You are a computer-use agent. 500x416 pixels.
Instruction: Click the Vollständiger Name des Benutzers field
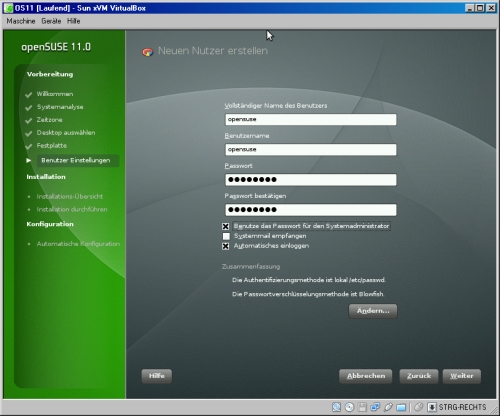[x=311, y=119]
